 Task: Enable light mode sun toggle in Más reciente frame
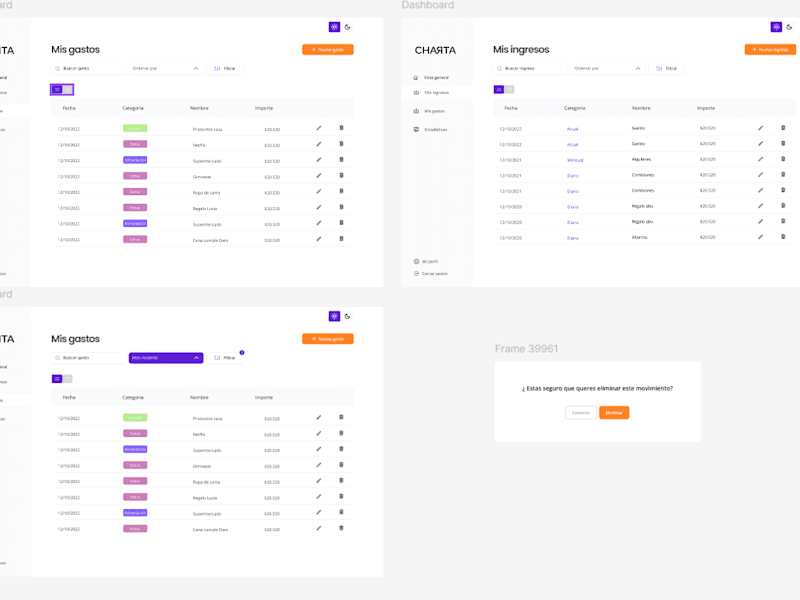pos(334,316)
